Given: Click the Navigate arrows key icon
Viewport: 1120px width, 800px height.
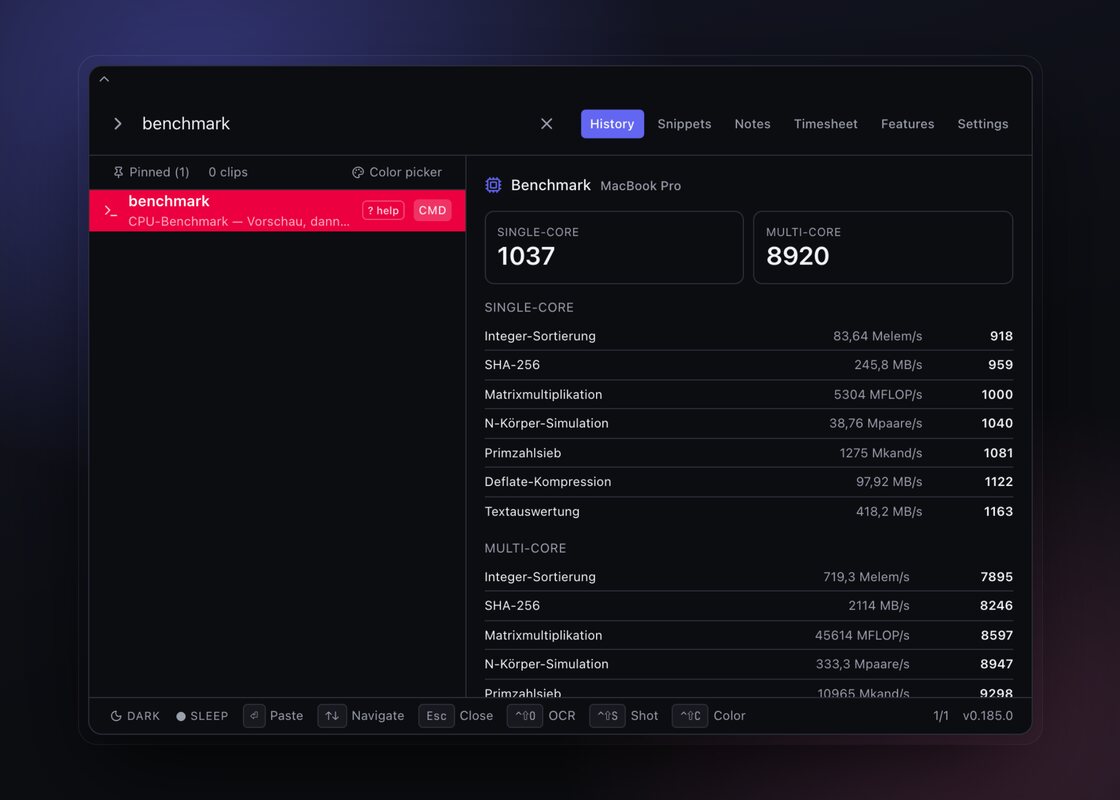Looking at the screenshot, I should (332, 716).
